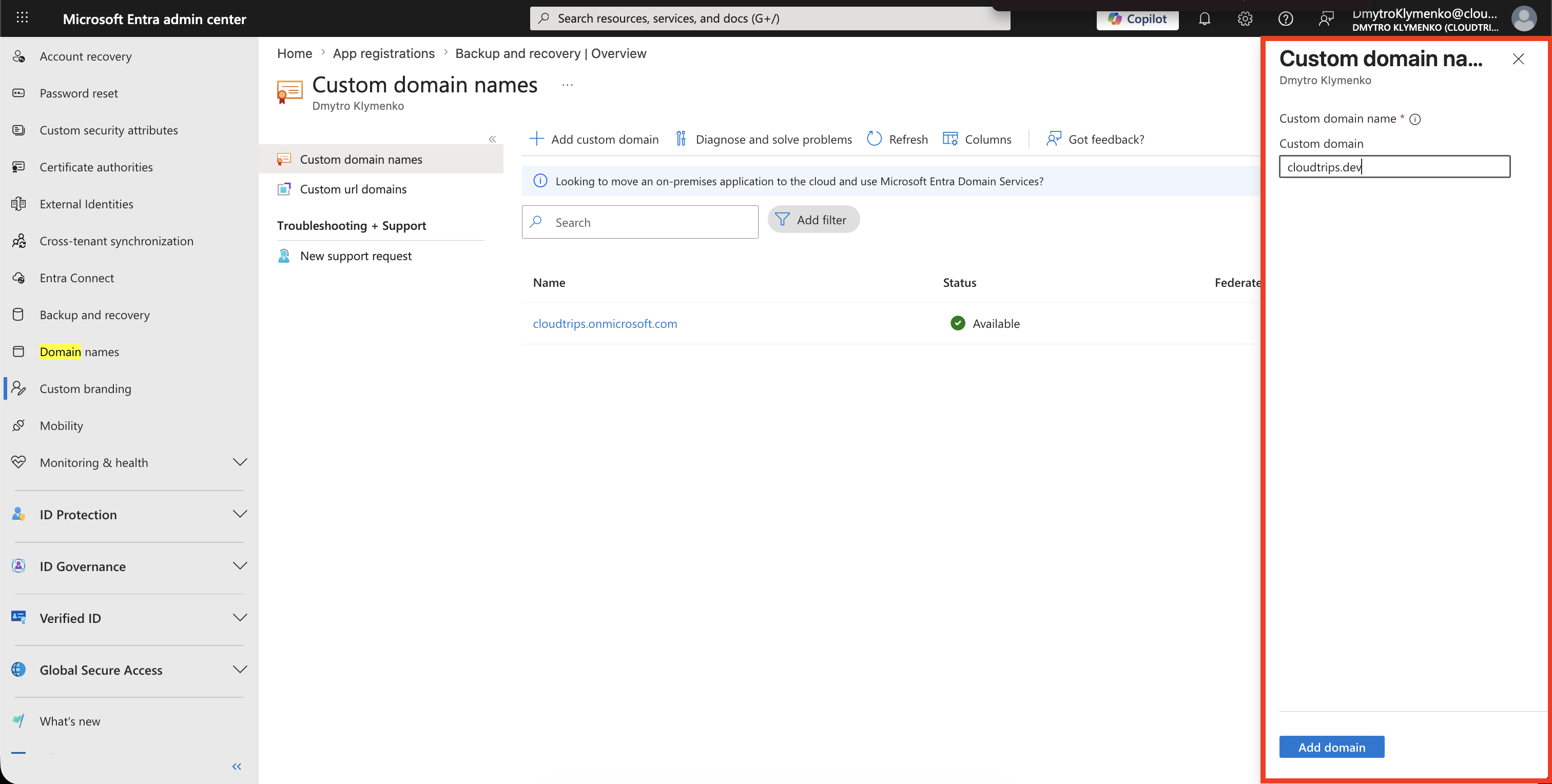
Task: Expand the Monitoring & health chevron
Action: pos(240,462)
